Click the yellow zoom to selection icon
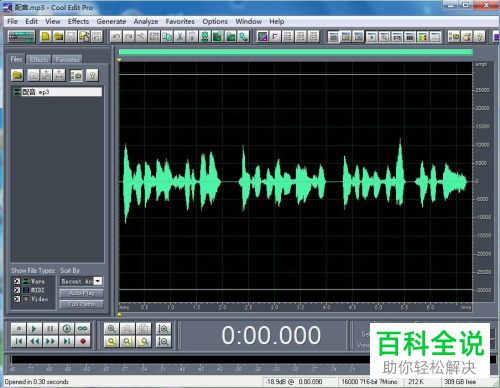Image resolution: width=500 pixels, height=388 pixels. [111, 341]
